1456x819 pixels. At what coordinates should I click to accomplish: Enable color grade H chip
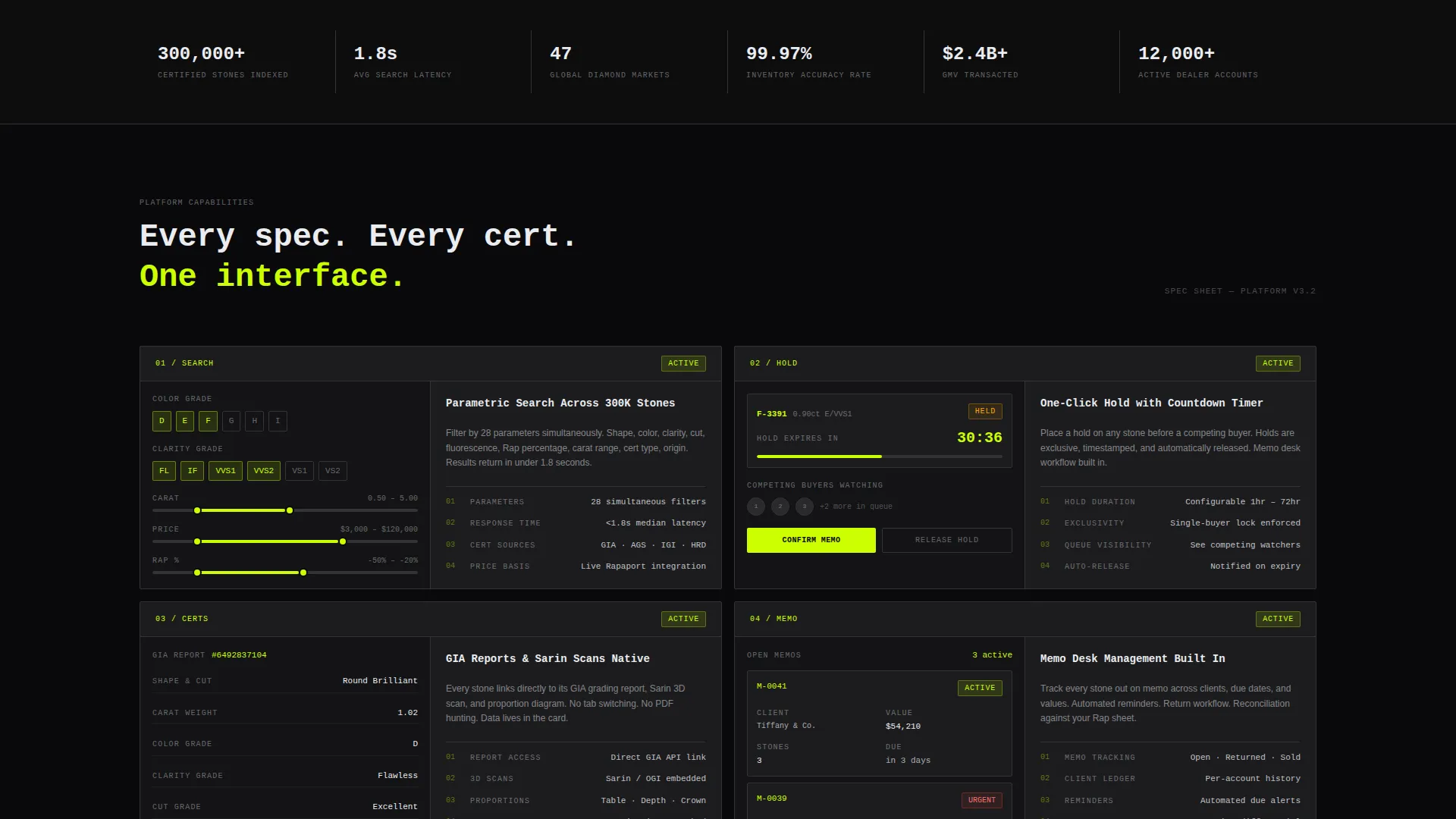[255, 421]
